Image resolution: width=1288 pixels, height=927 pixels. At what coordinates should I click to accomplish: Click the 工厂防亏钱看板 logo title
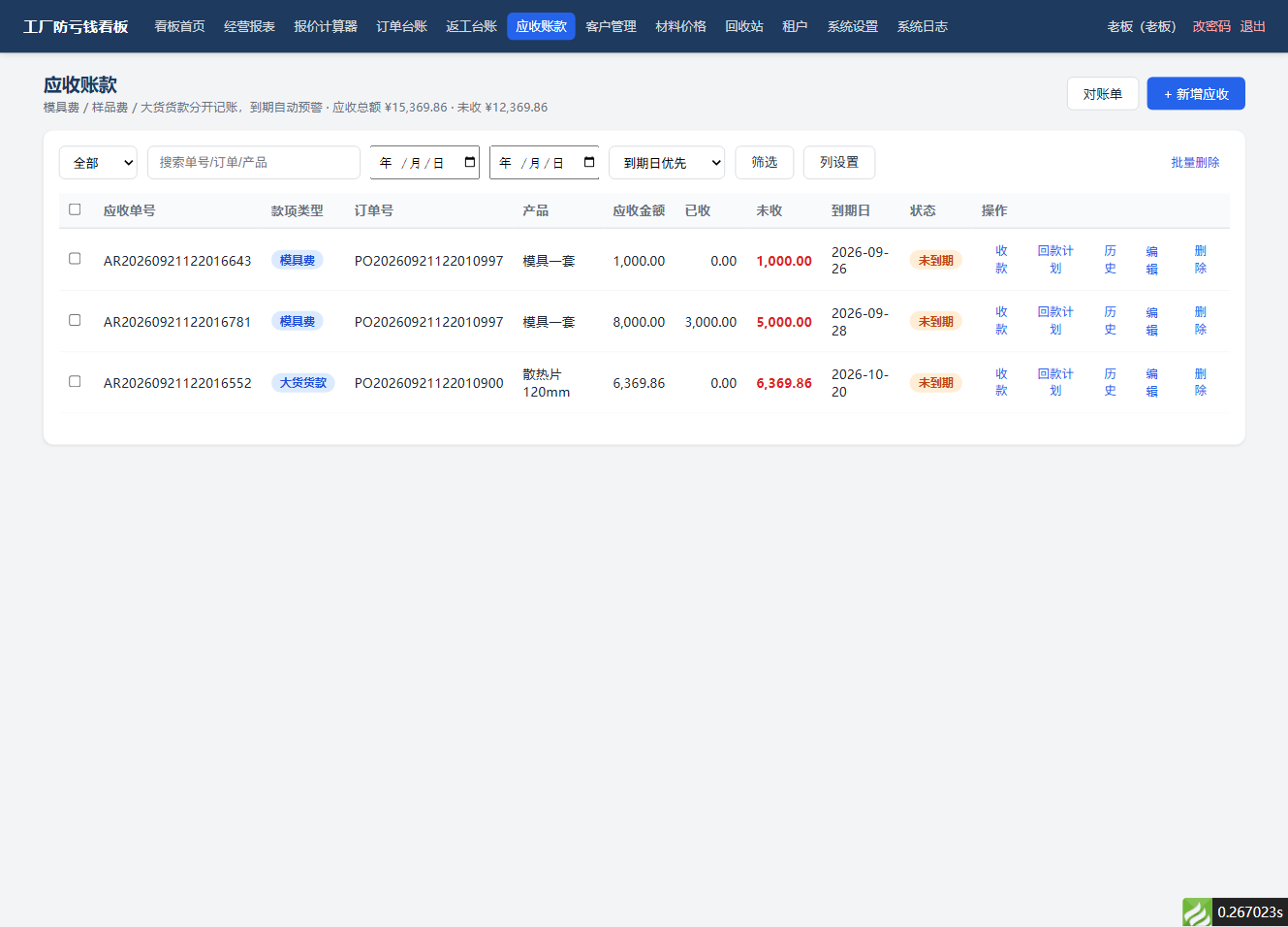point(76,26)
